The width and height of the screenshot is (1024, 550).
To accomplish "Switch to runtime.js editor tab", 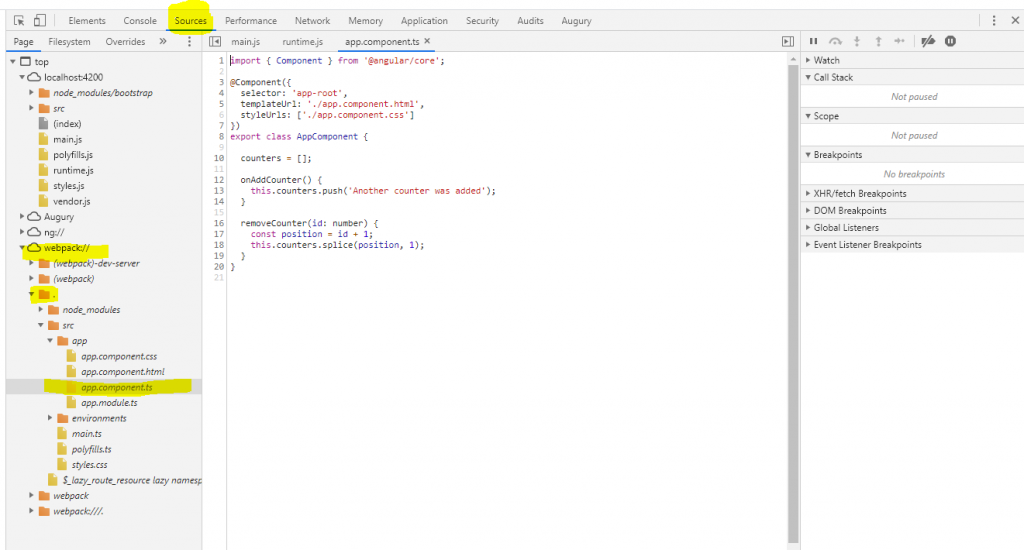I will pyautogui.click(x=302, y=42).
